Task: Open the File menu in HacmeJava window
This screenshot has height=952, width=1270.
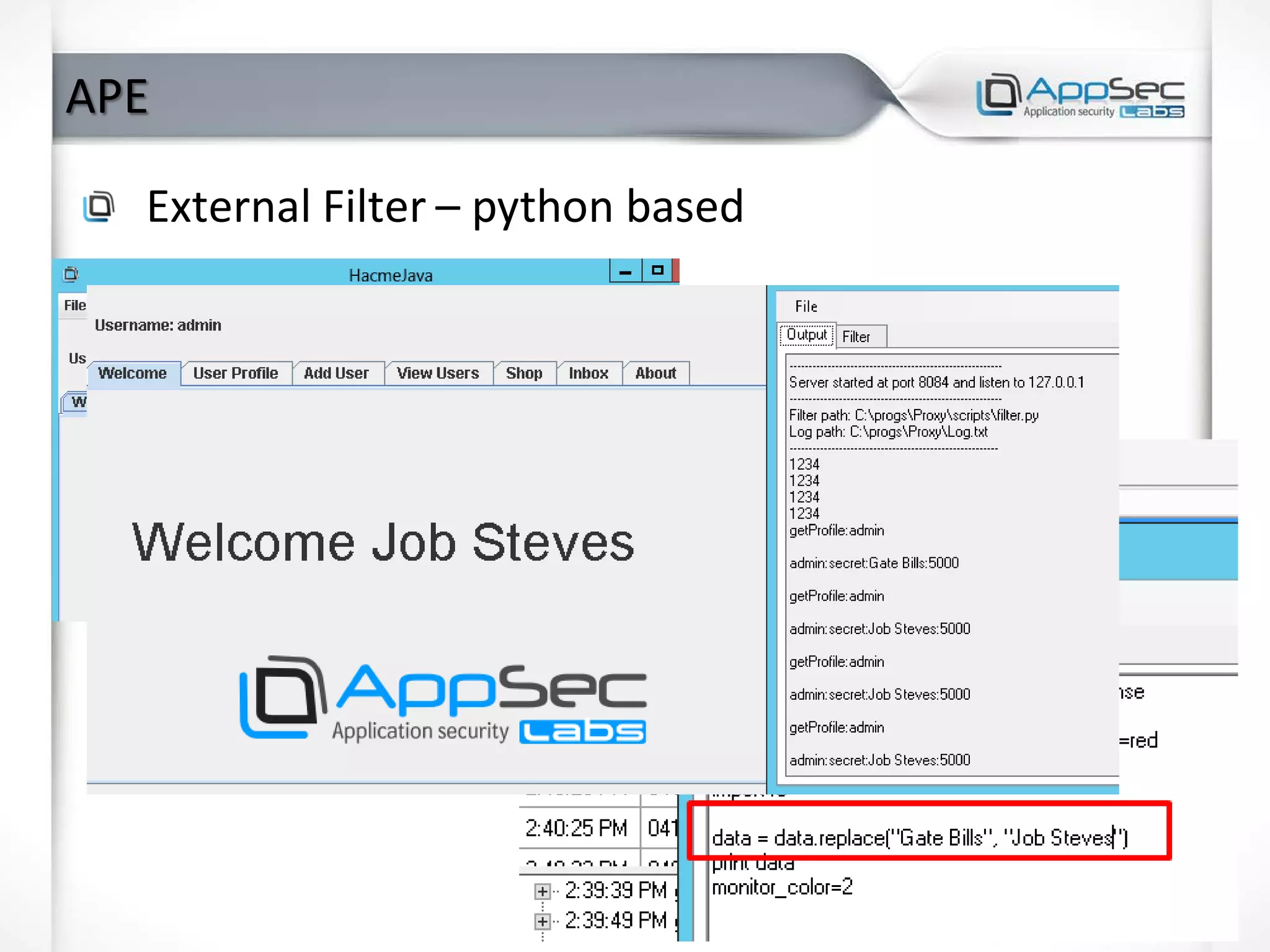Action: click(75, 306)
